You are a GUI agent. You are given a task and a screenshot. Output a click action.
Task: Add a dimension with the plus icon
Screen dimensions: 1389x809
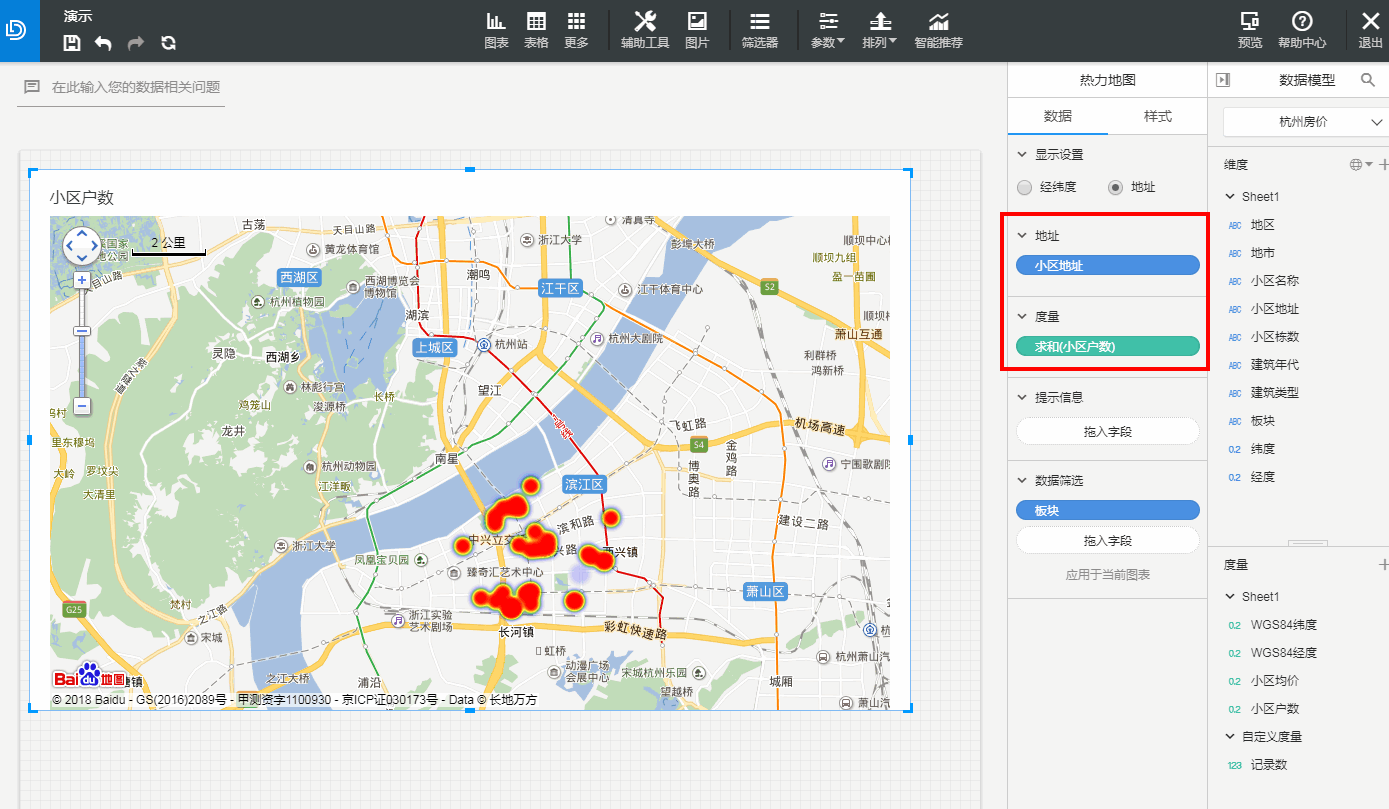[1383, 164]
